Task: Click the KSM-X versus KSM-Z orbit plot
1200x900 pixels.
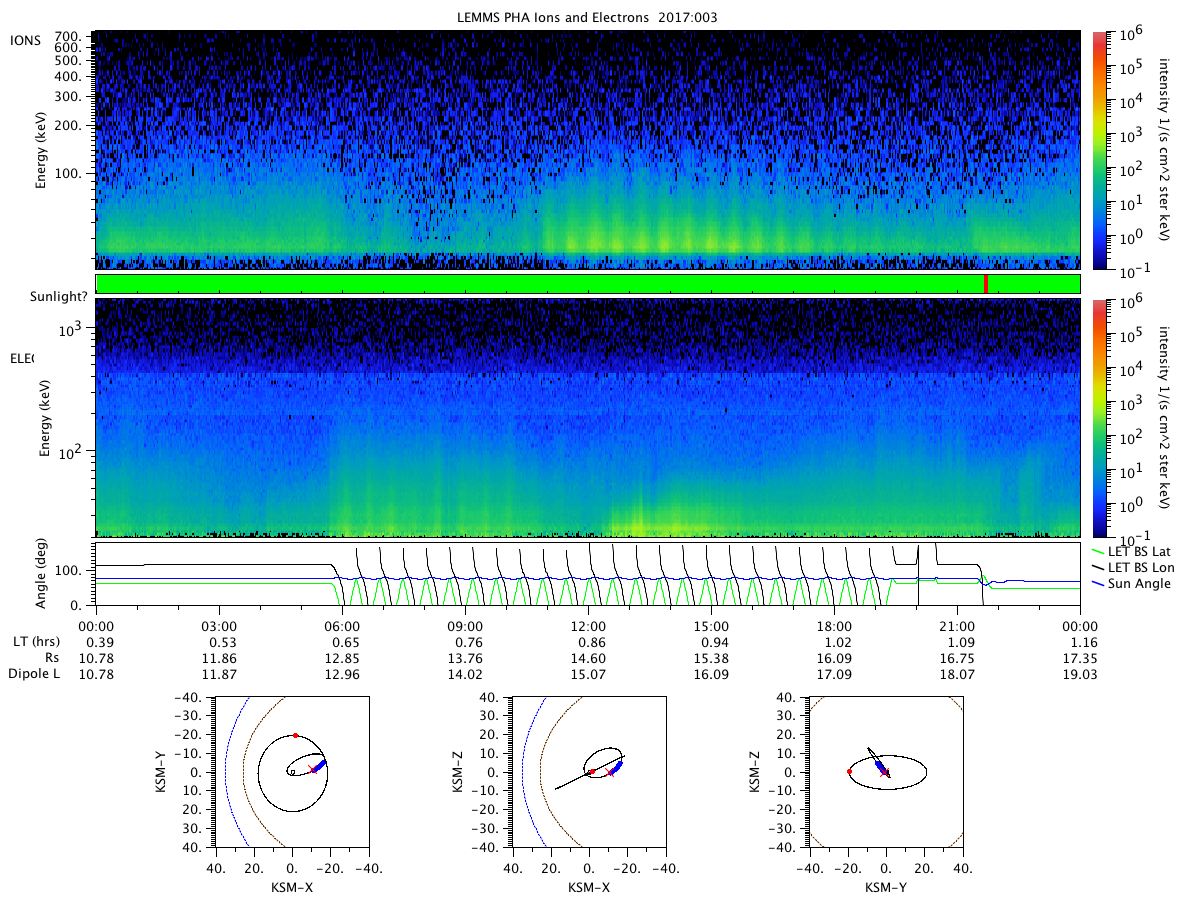Action: pos(588,771)
